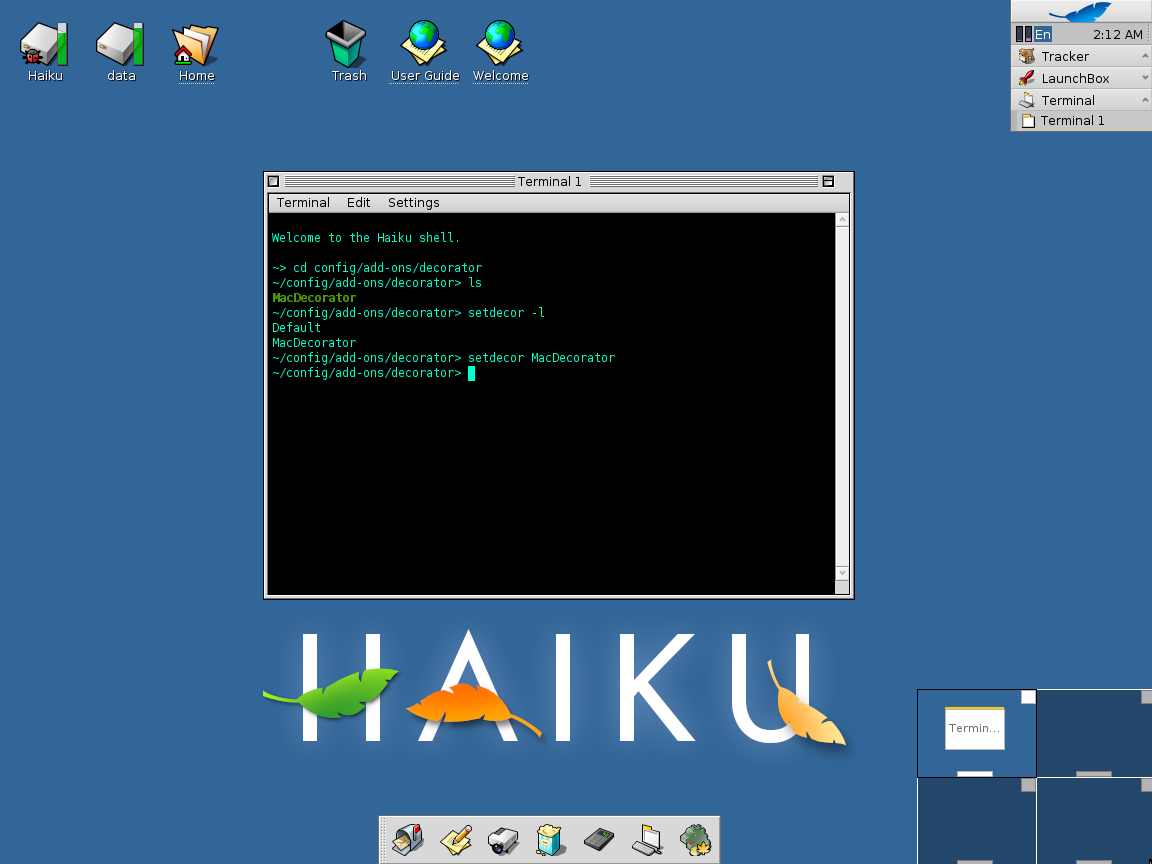1152x864 pixels.
Task: Open the Terminal menu in Terminal window
Action: (303, 203)
